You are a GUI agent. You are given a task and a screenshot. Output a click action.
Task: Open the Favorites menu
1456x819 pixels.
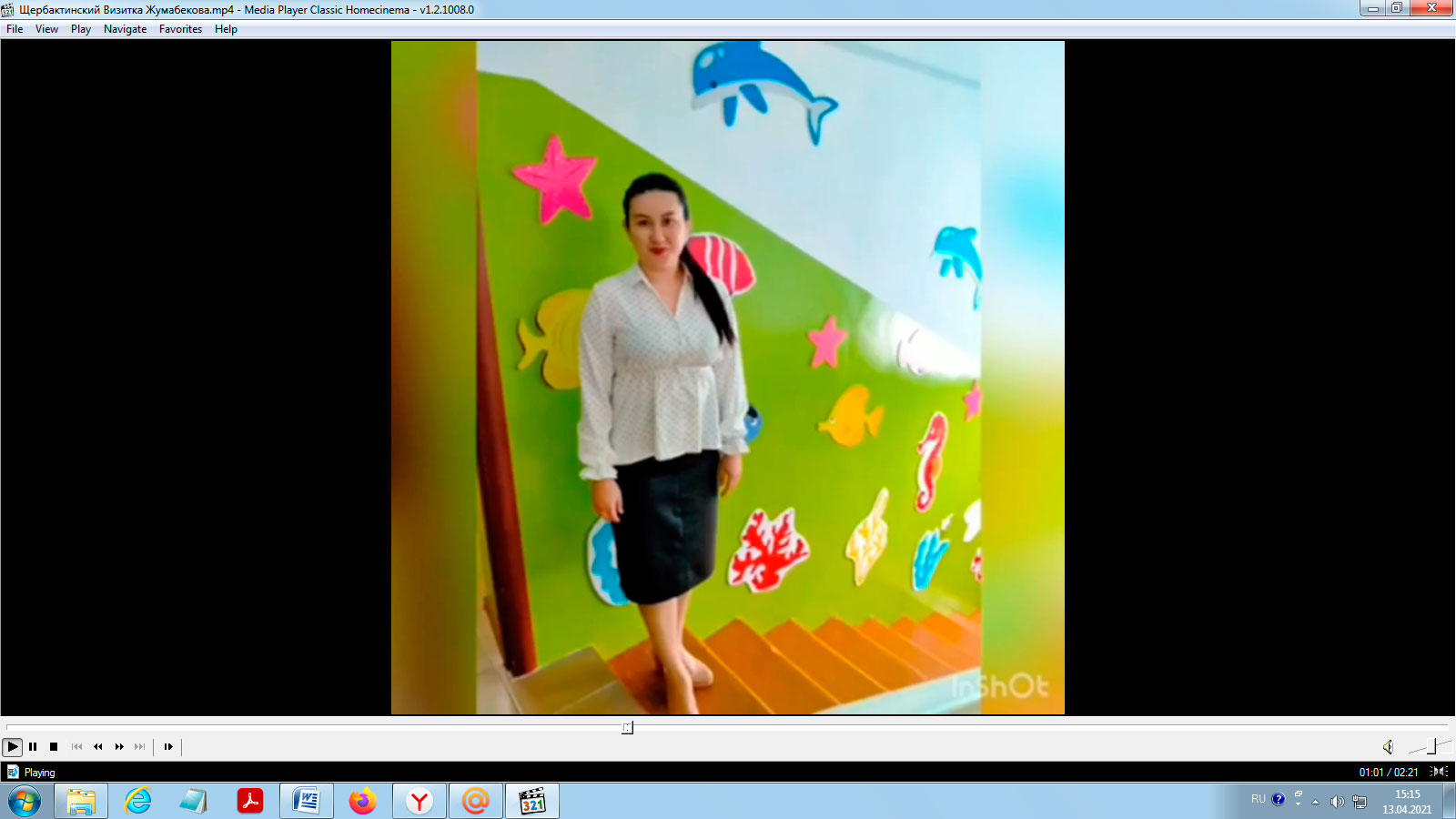tap(181, 29)
